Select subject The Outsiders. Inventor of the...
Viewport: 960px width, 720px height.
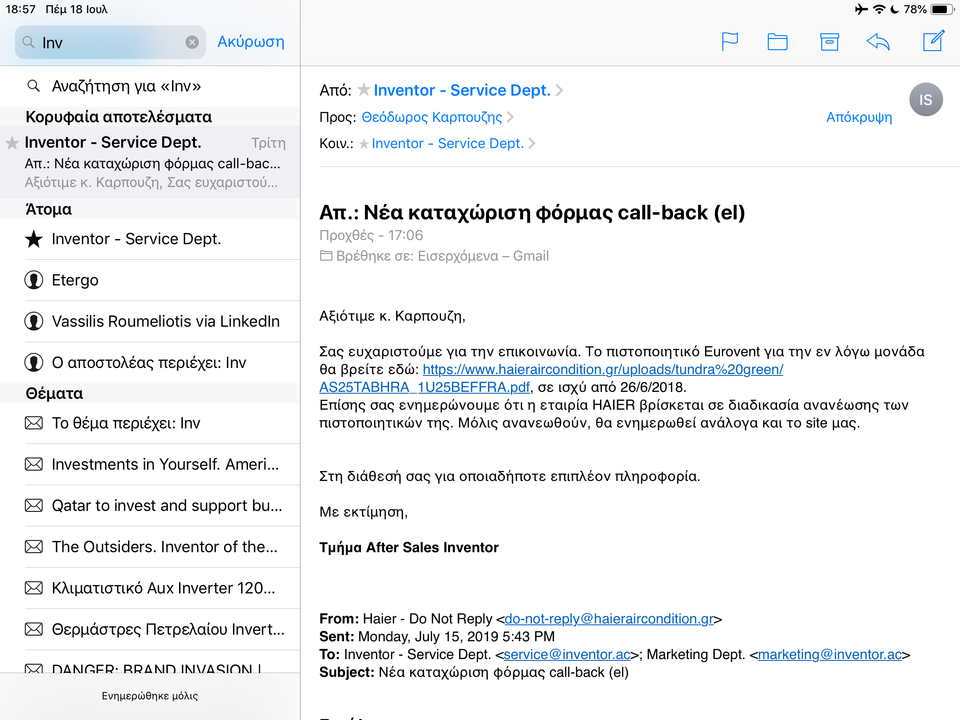[150, 546]
